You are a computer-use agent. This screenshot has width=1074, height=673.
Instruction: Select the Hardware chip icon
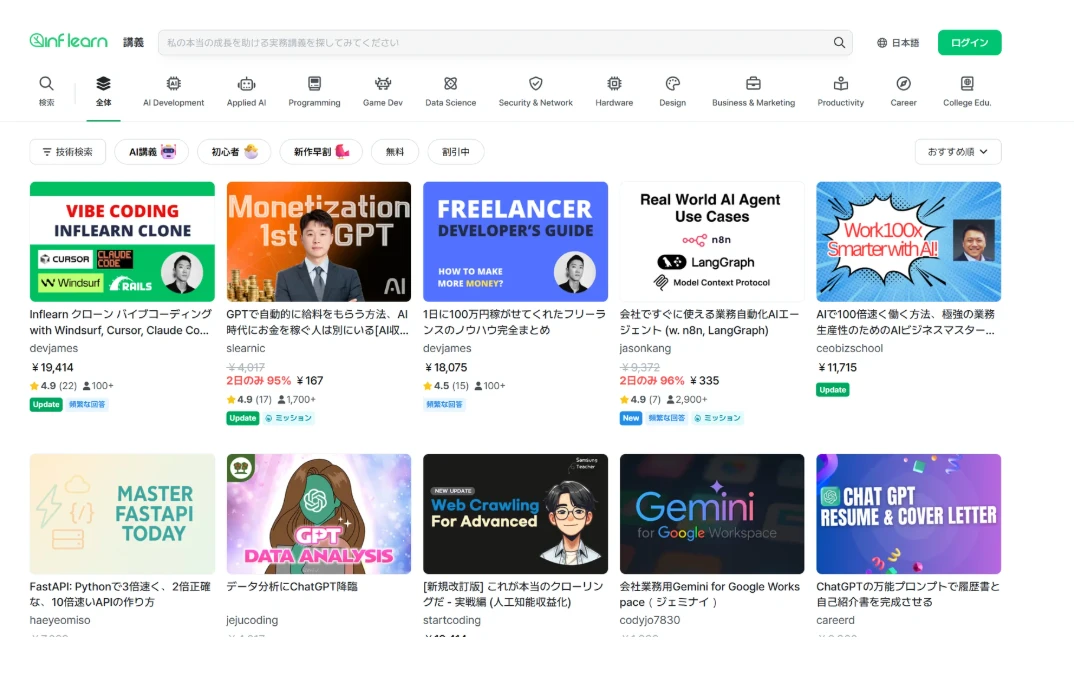(614, 84)
